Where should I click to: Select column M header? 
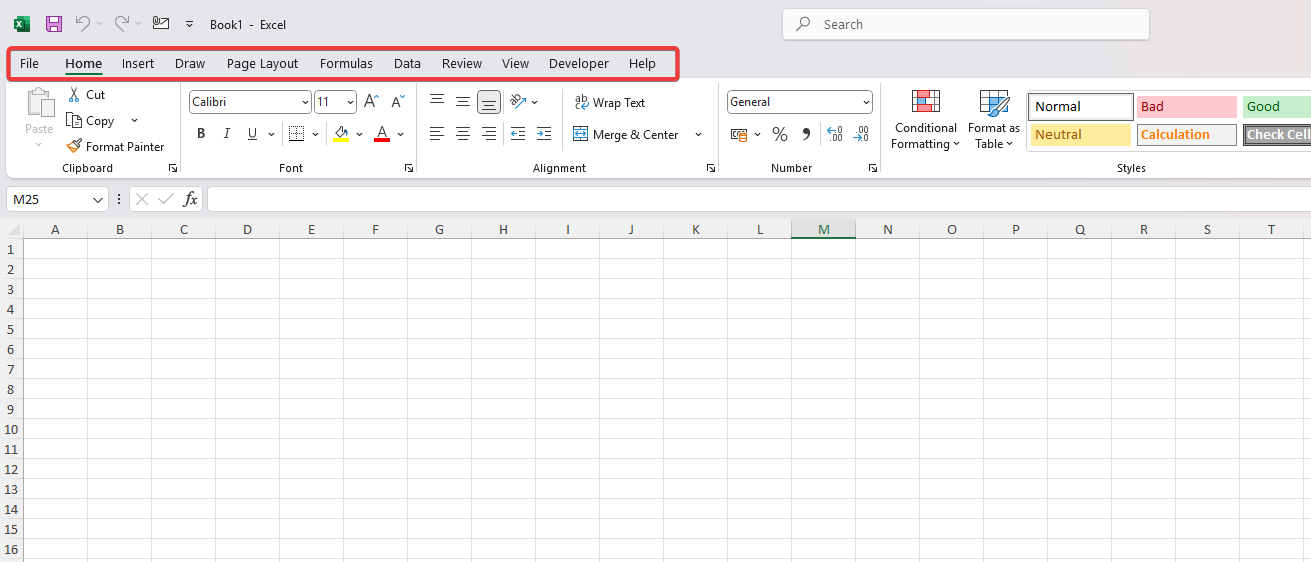[x=824, y=230]
